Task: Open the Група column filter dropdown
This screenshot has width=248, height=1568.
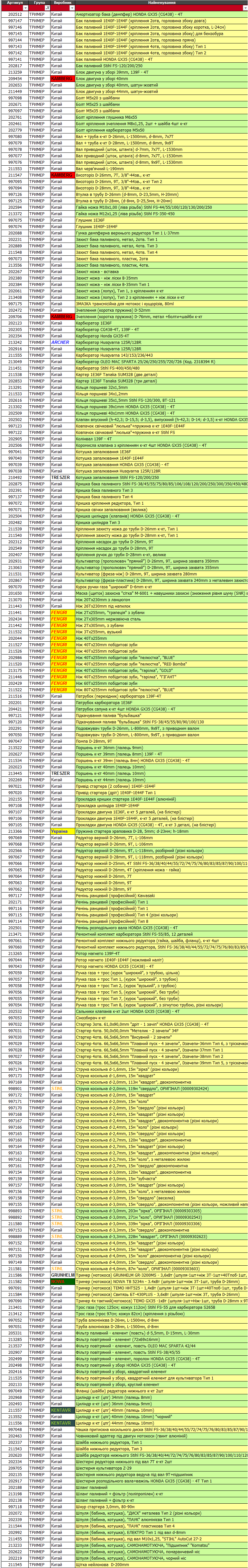Action: point(47,8)
